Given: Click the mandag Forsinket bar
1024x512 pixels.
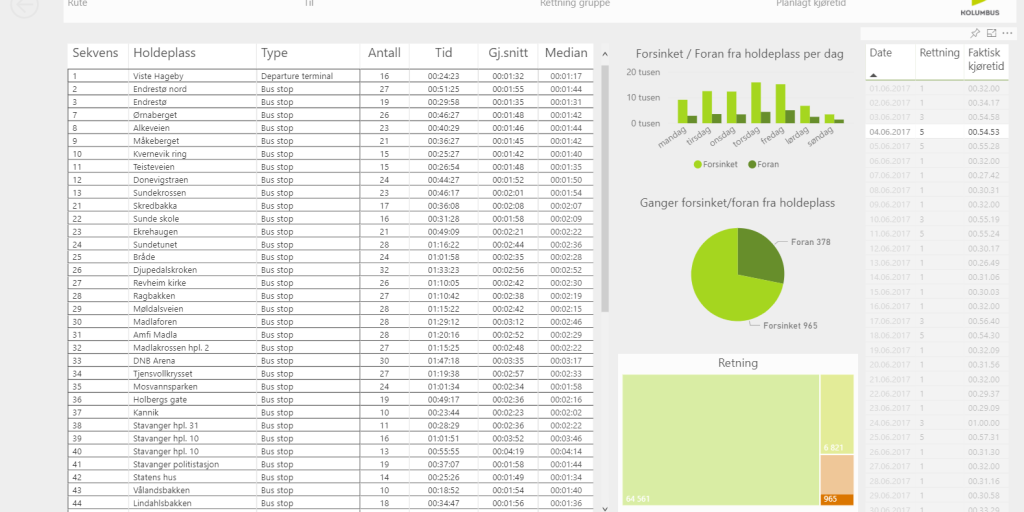Looking at the screenshot, I should click(x=682, y=111).
